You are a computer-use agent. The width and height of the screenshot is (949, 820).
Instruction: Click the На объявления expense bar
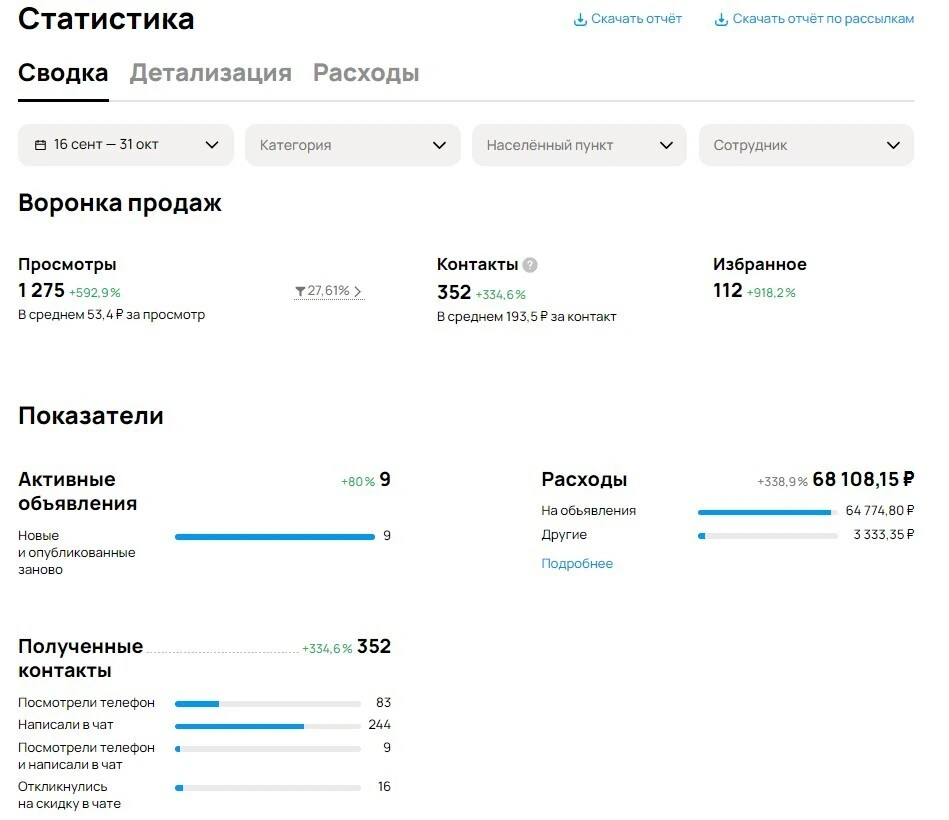pyautogui.click(x=767, y=512)
